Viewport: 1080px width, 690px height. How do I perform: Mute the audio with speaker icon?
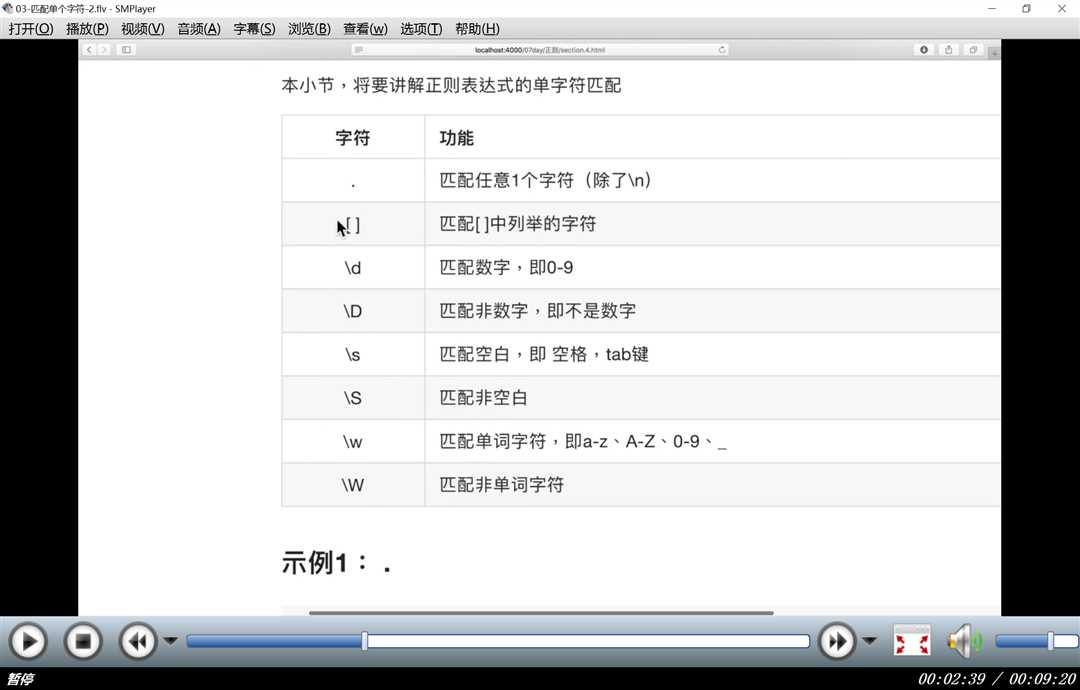[x=964, y=642]
